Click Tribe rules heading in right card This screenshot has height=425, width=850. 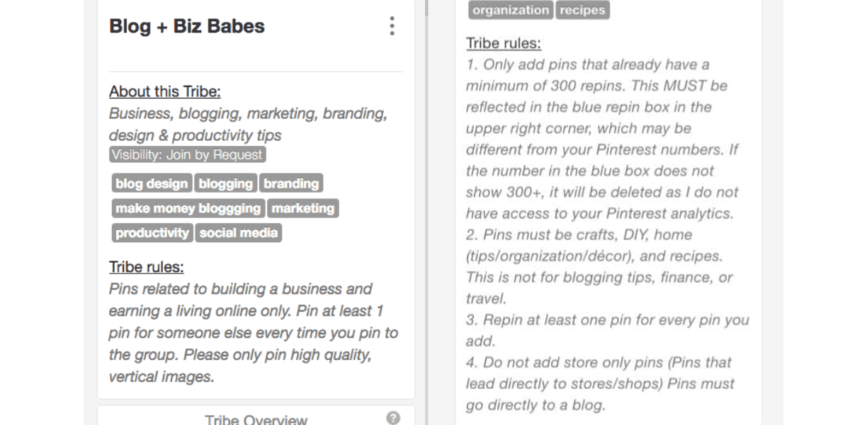click(x=504, y=44)
